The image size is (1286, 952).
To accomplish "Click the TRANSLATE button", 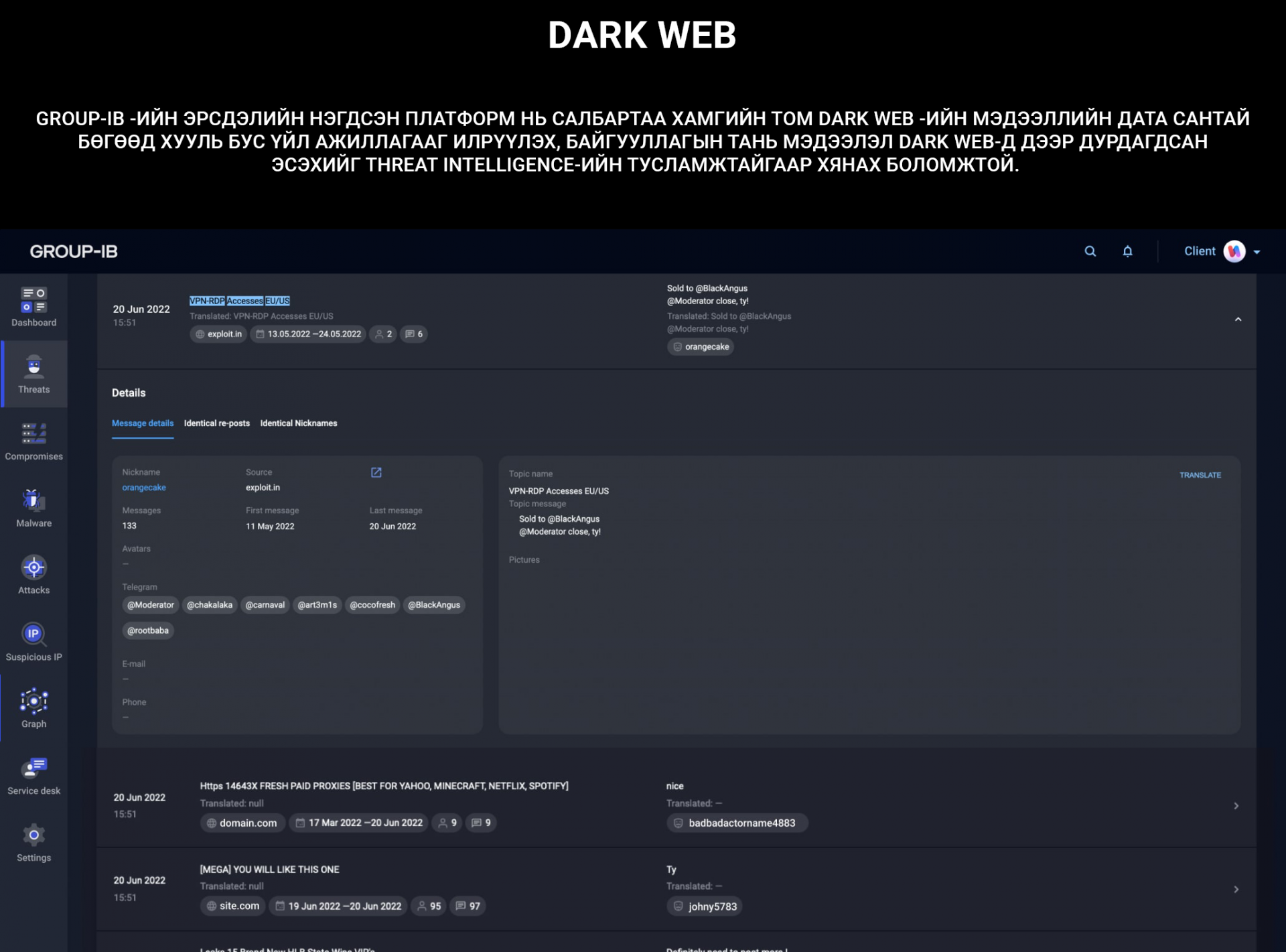I will (x=1200, y=475).
